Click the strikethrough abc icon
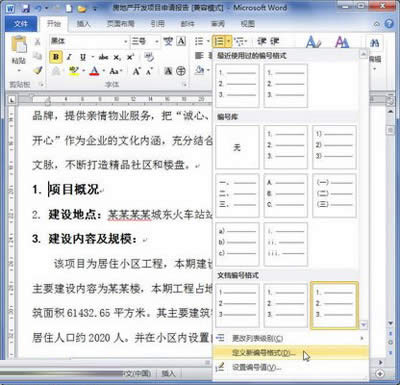Image resolution: width=400 pixels, height=385 pixels. point(104,57)
